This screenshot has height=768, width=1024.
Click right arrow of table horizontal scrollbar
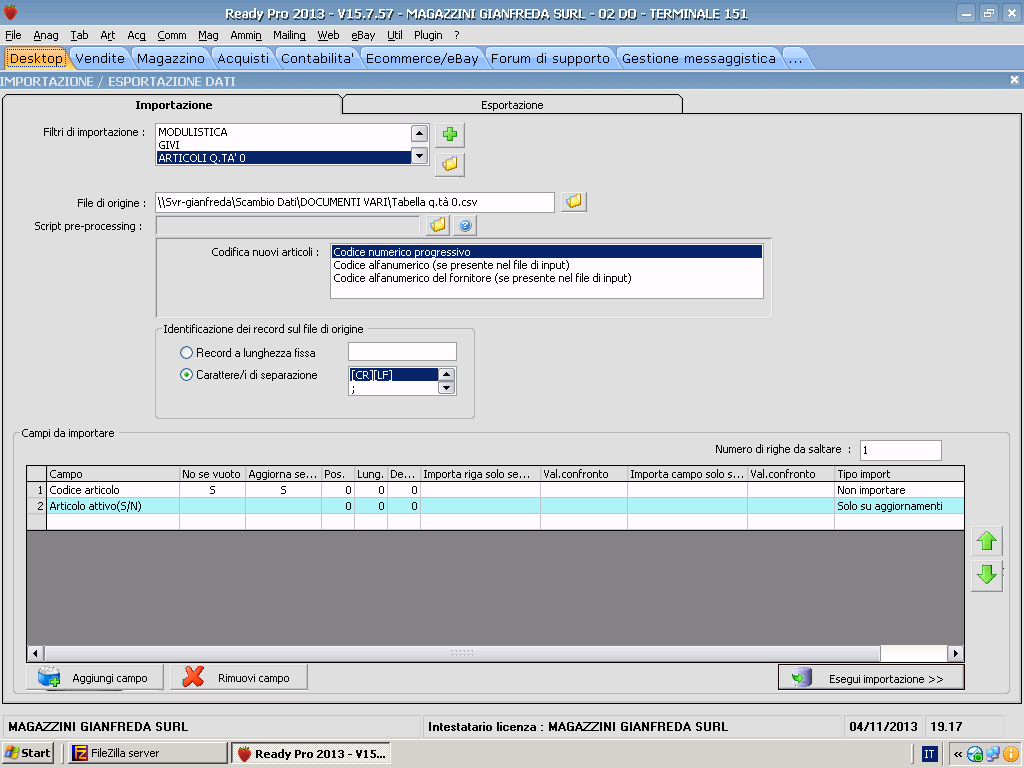point(956,653)
